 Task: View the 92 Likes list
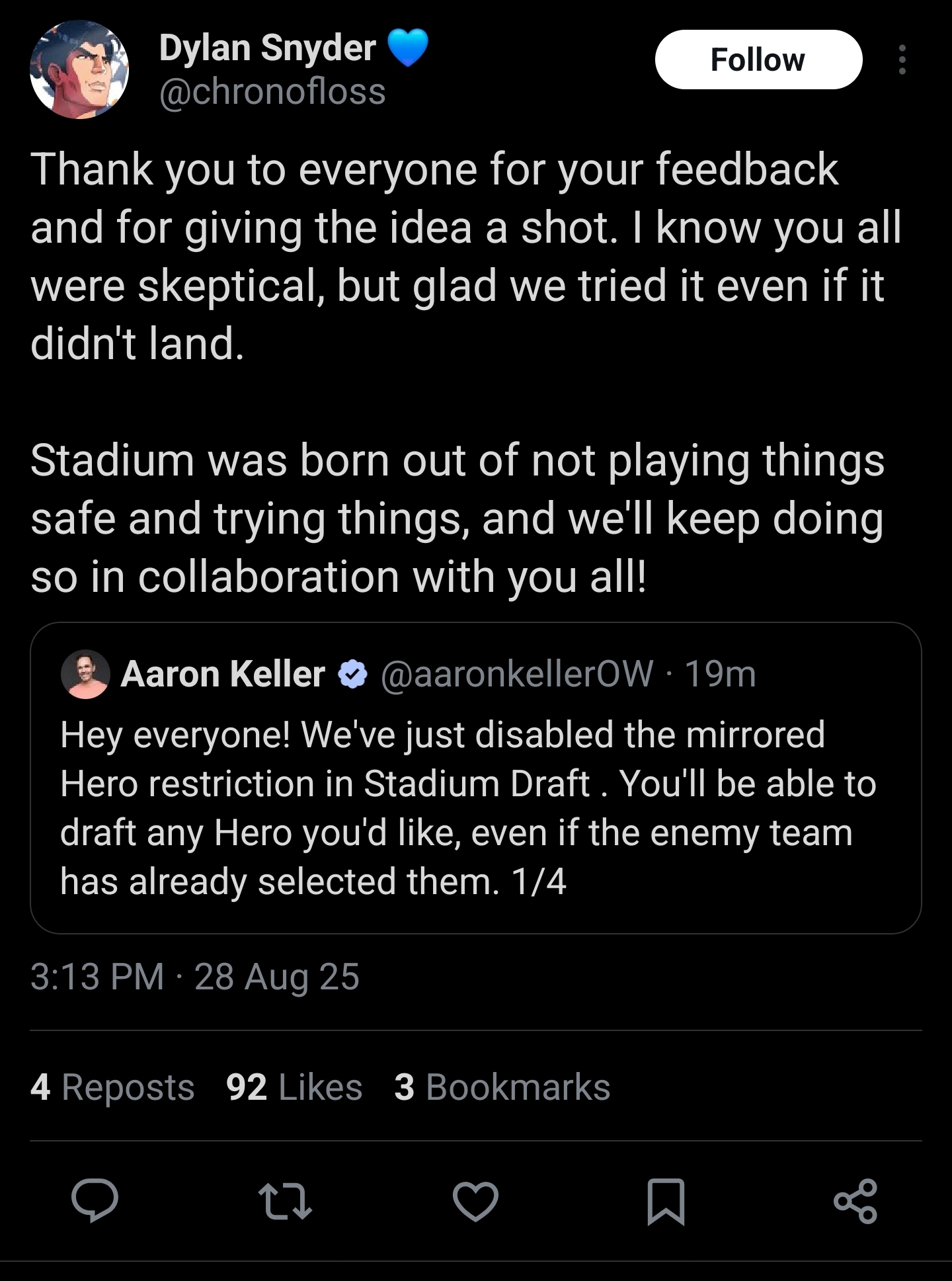(294, 1087)
